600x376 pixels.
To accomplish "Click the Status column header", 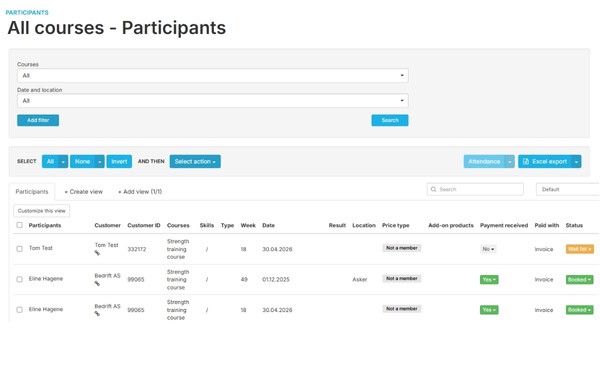I will coord(574,225).
